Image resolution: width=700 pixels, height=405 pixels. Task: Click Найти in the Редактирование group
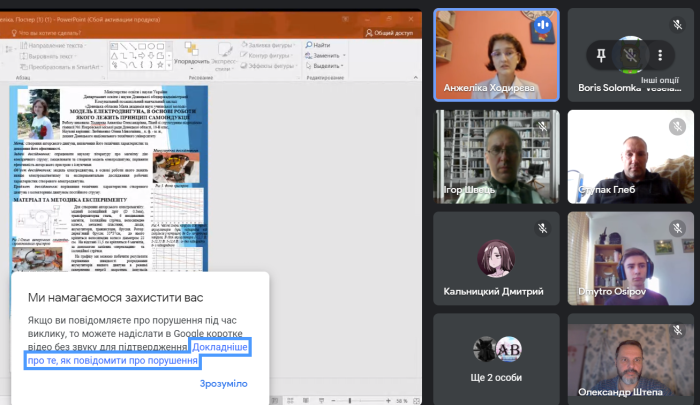coord(319,46)
